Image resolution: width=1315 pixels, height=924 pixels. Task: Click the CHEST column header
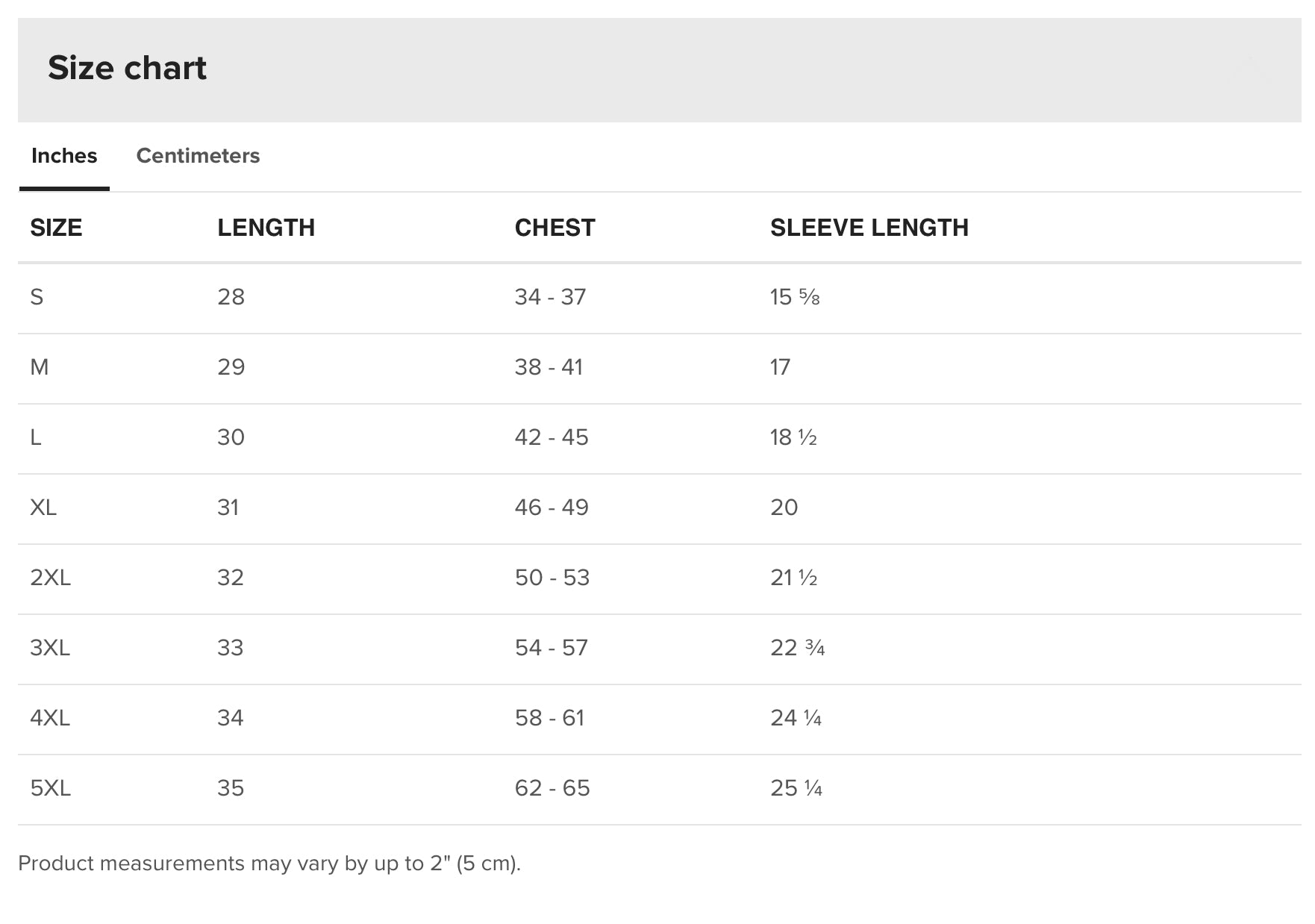pos(555,228)
